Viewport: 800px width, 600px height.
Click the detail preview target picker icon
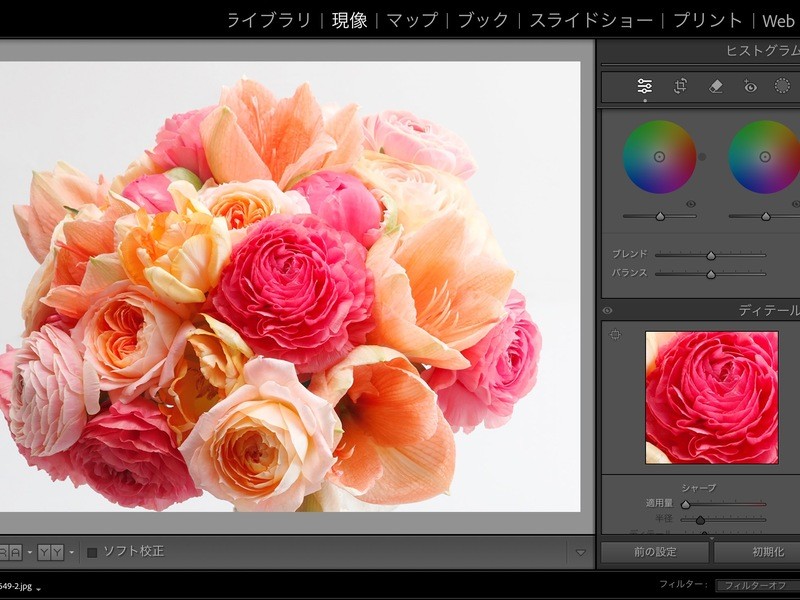click(615, 335)
